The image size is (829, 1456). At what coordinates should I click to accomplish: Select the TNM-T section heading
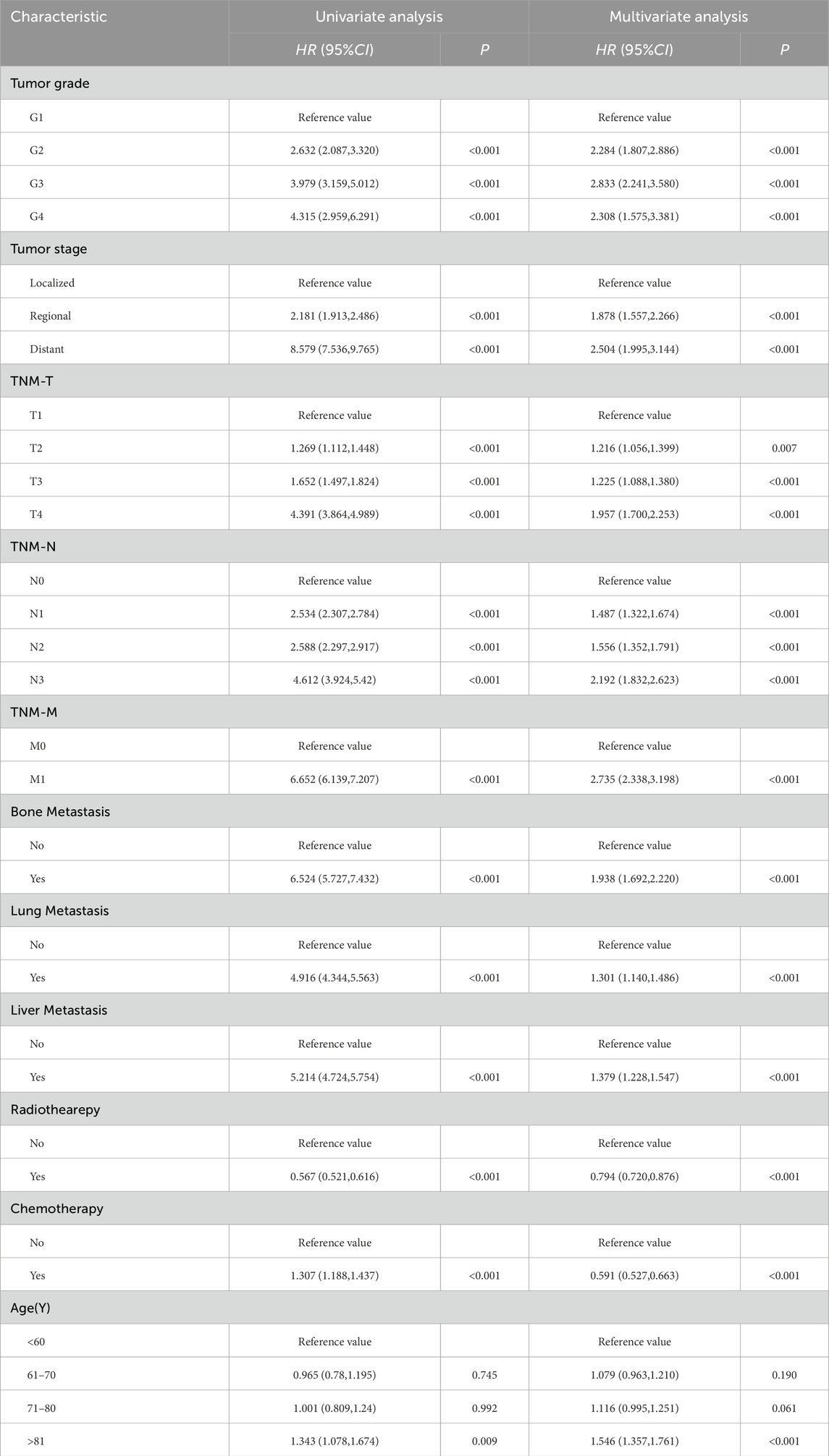pos(33,381)
